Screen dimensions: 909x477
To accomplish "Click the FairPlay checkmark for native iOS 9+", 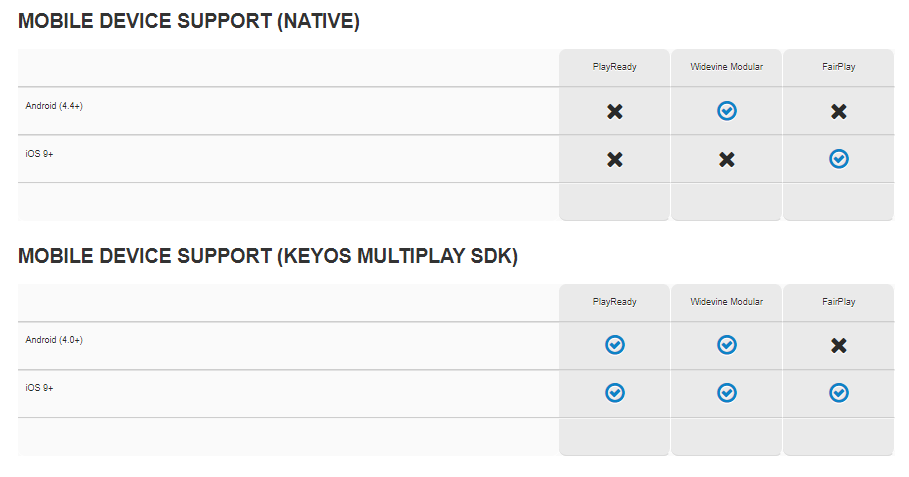I will (x=838, y=159).
